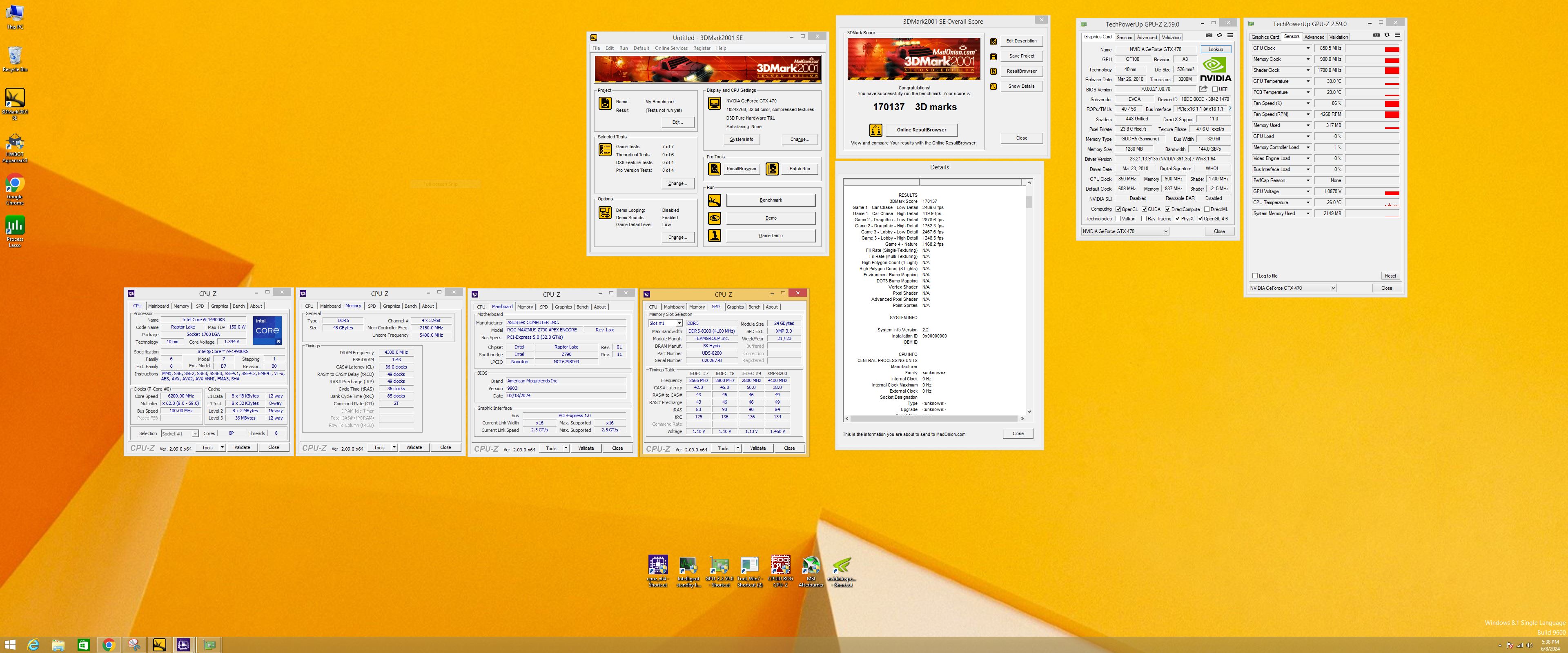Toggle the DirectCompute checkbox in GPU-Z

click(x=1167, y=209)
